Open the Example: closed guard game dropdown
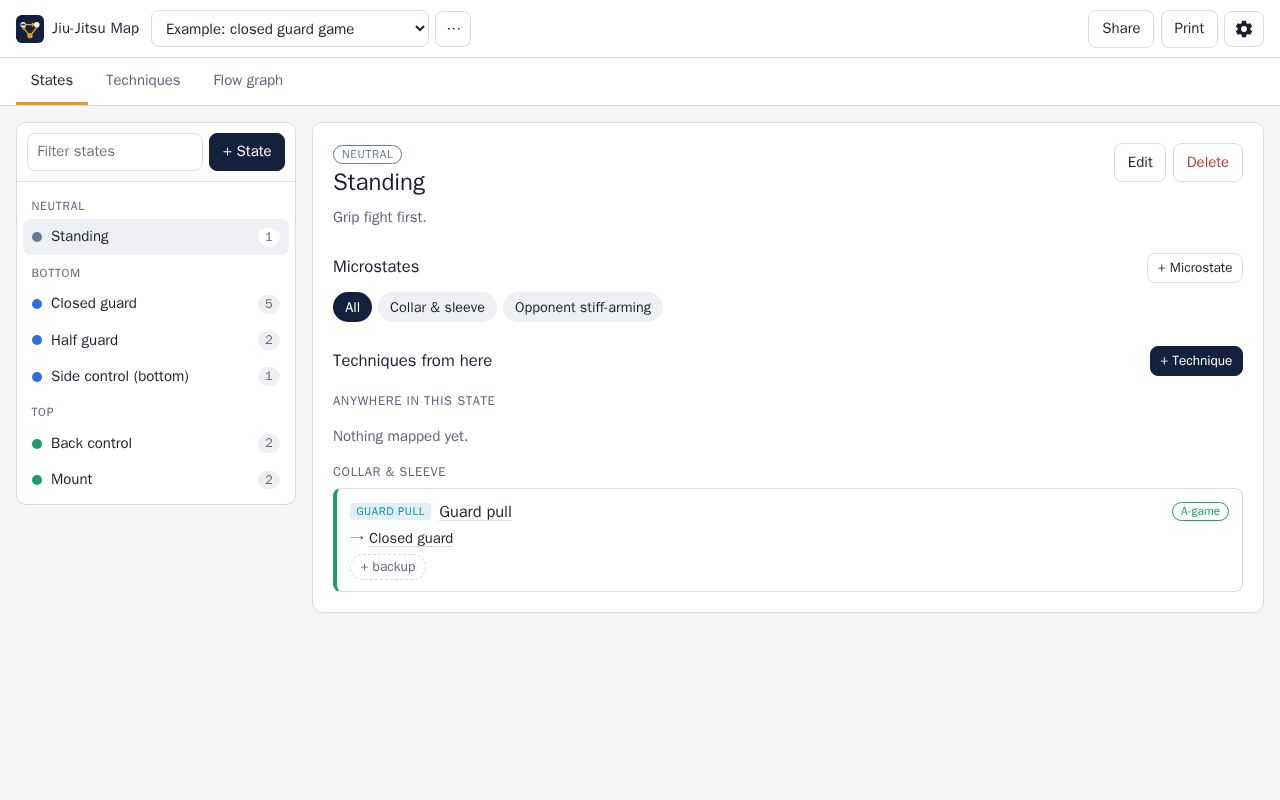 (x=290, y=29)
